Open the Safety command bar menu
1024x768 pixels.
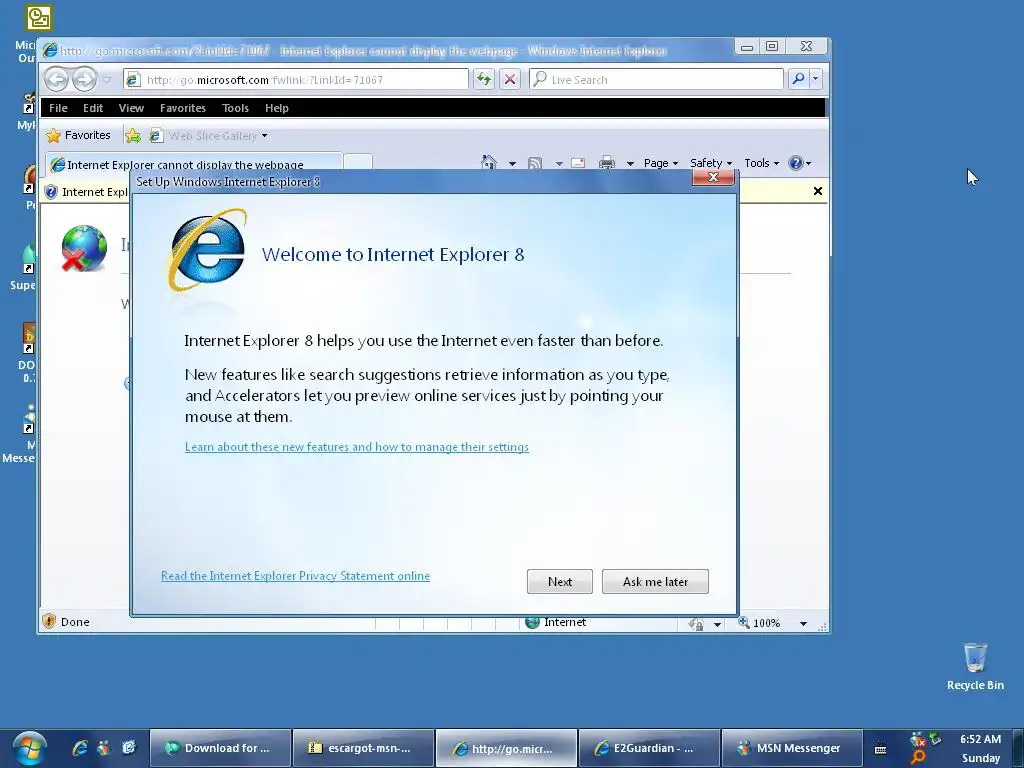(x=711, y=163)
